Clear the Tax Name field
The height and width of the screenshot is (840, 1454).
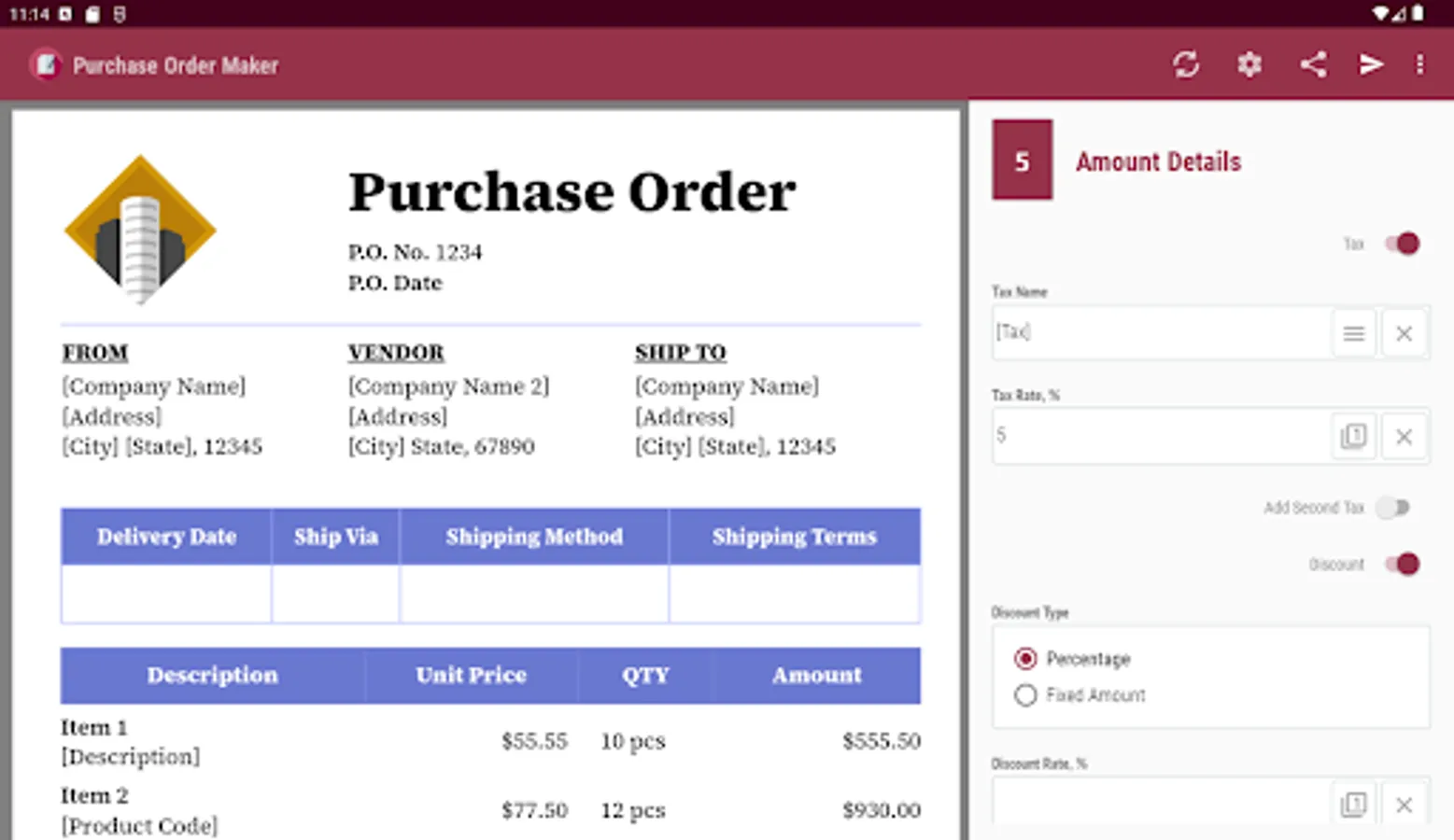(1404, 333)
